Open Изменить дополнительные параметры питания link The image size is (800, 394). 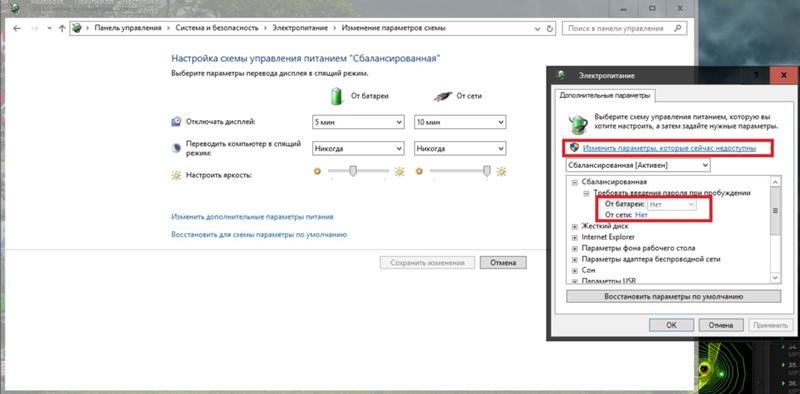click(253, 217)
